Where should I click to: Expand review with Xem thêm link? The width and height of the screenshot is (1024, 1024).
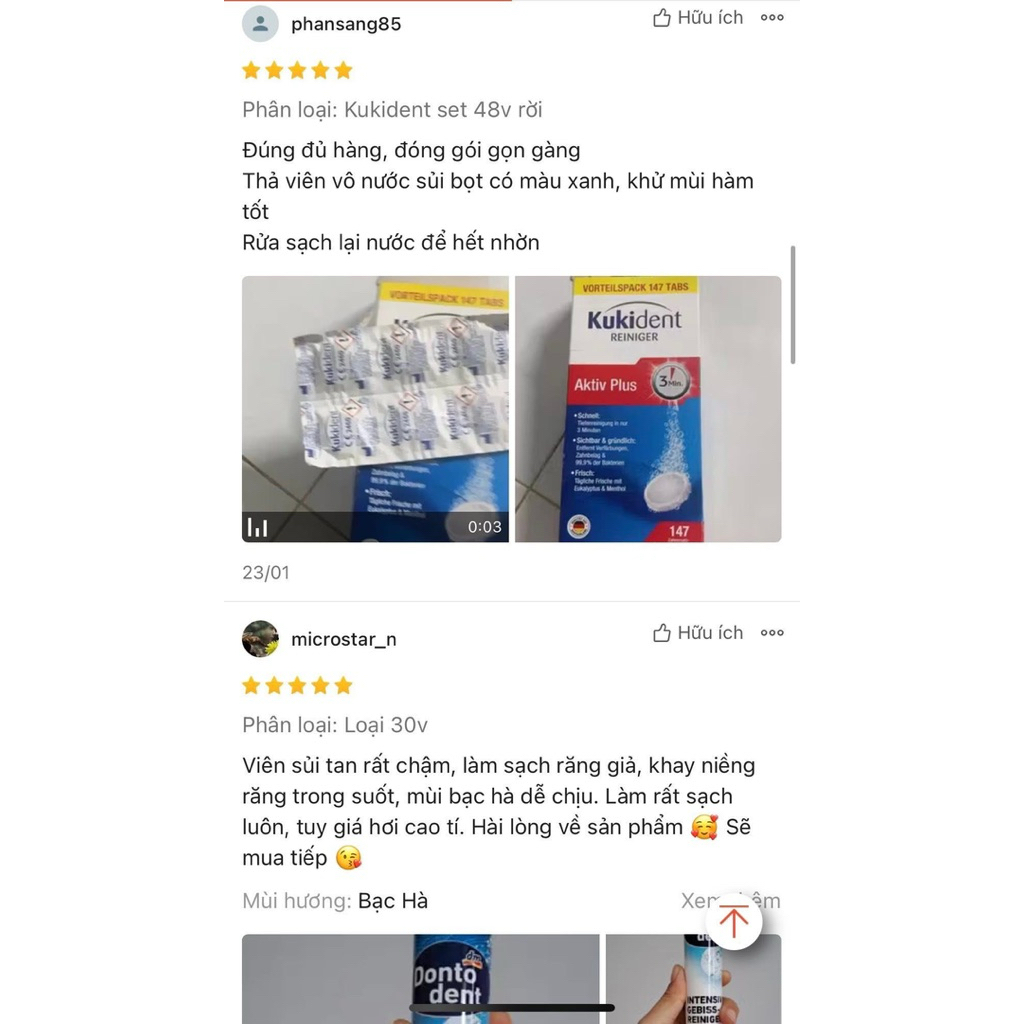tap(730, 901)
